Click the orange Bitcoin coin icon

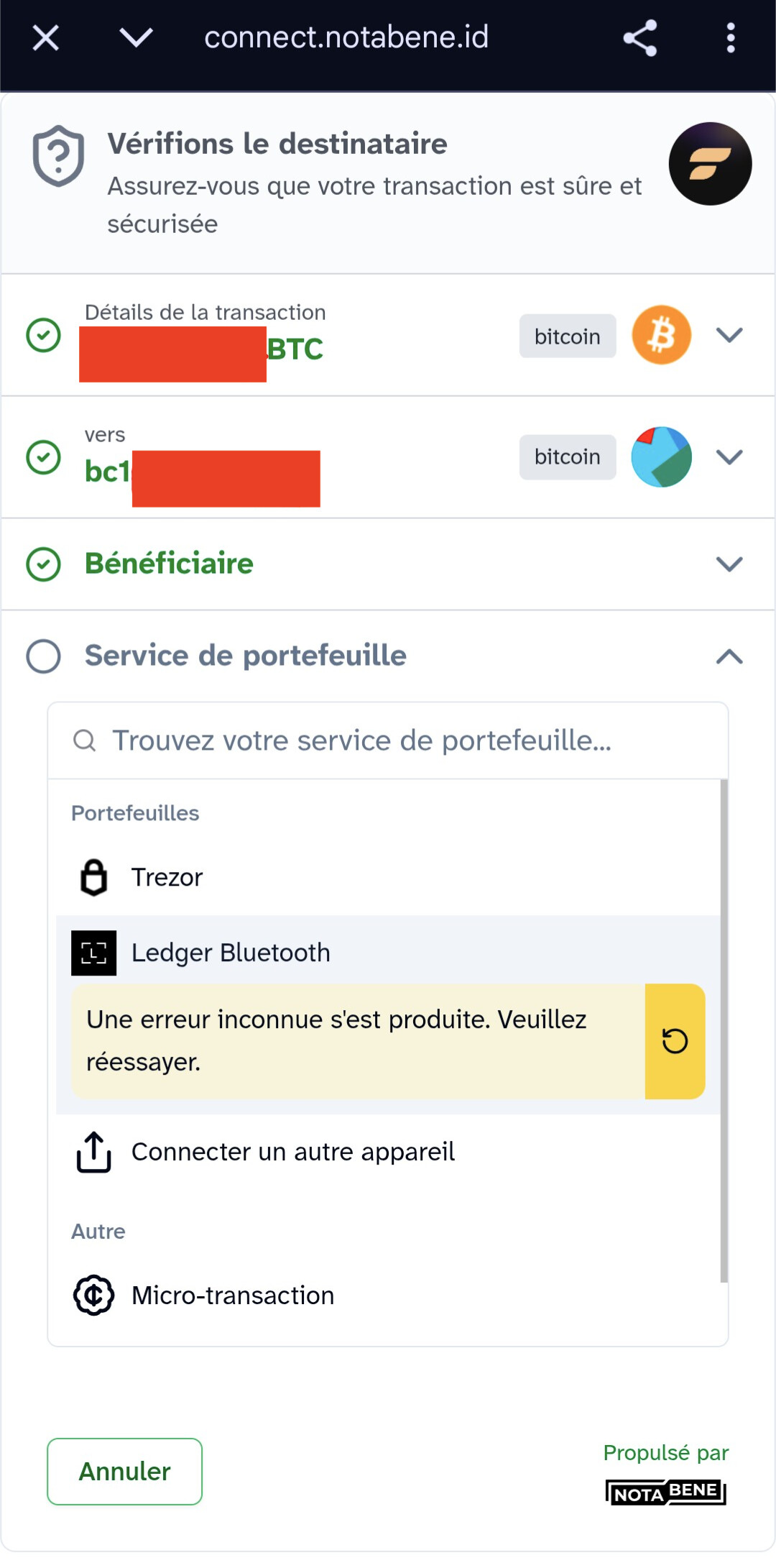(x=661, y=335)
